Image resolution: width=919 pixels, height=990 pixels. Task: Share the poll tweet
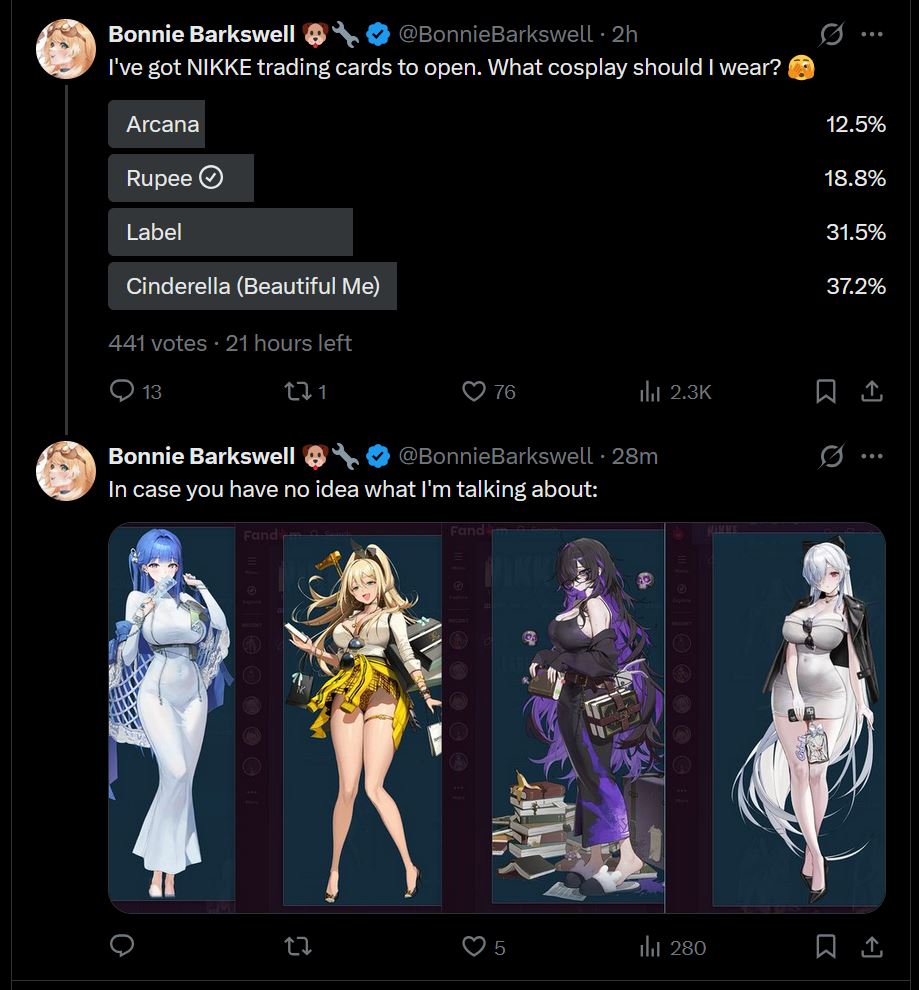(872, 391)
